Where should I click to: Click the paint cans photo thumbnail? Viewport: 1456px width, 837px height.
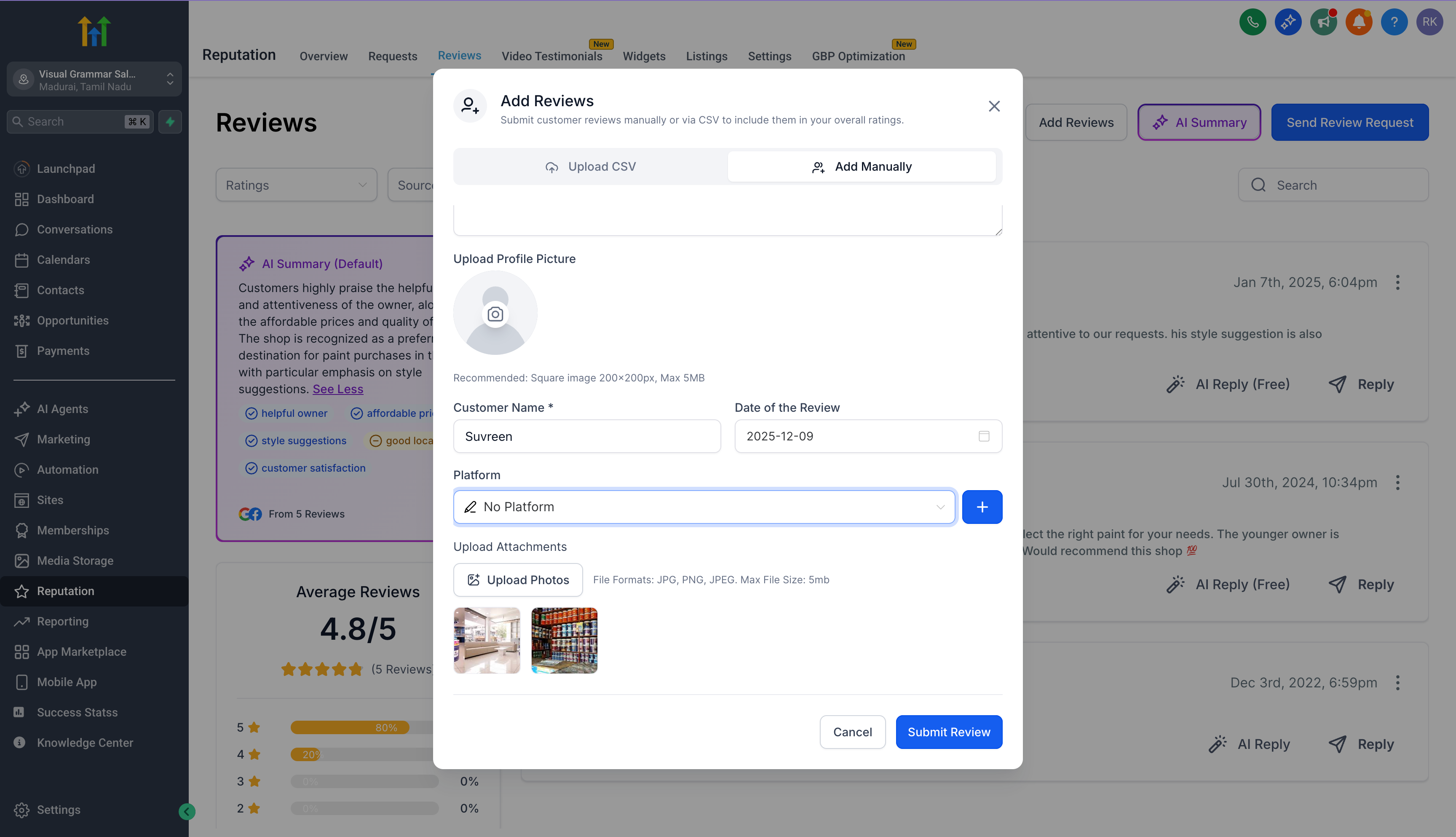click(564, 640)
